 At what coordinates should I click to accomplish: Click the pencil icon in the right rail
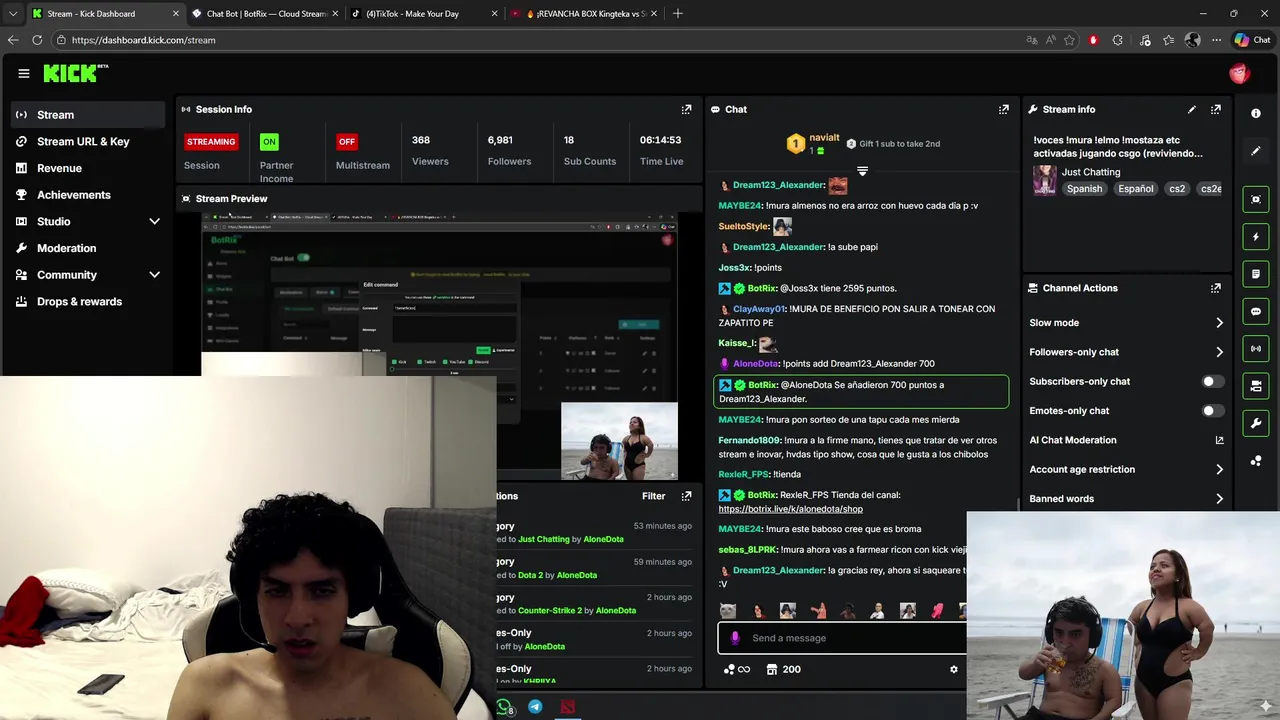point(1256,151)
